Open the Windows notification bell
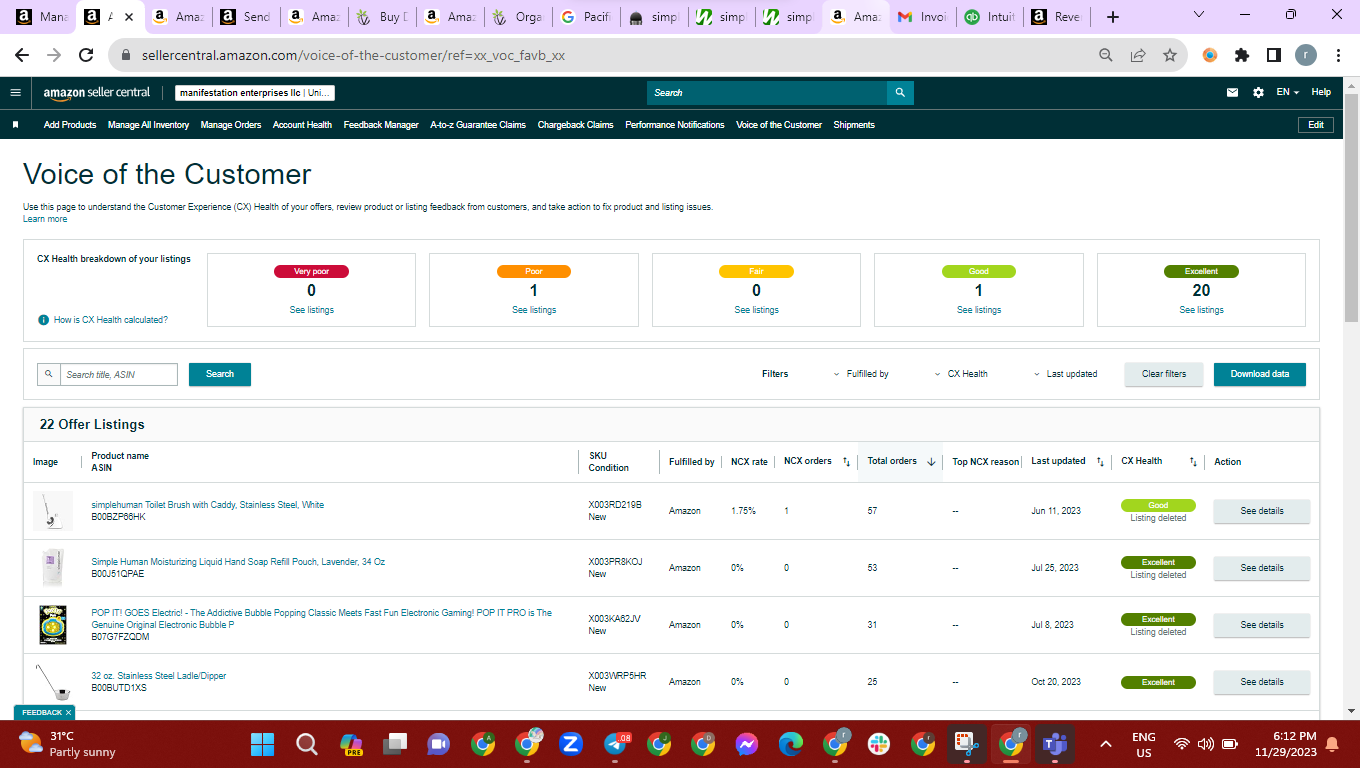 1331,744
